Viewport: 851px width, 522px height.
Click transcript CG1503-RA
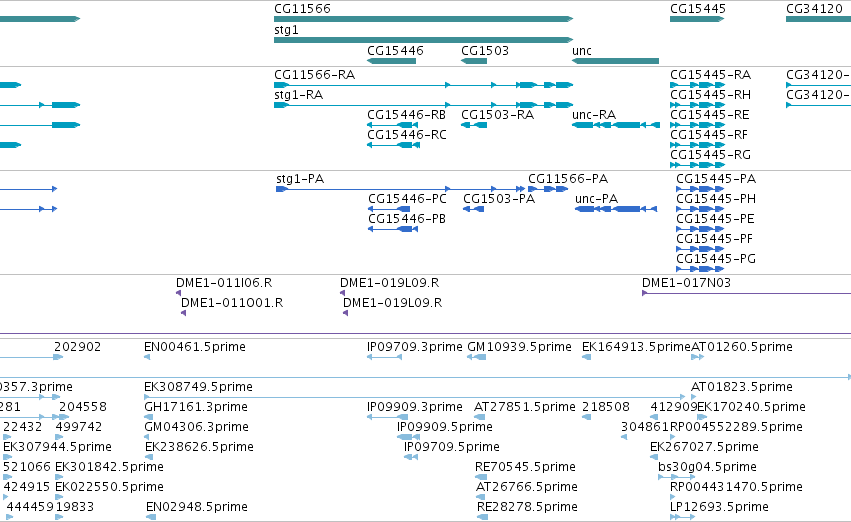tap(497, 115)
